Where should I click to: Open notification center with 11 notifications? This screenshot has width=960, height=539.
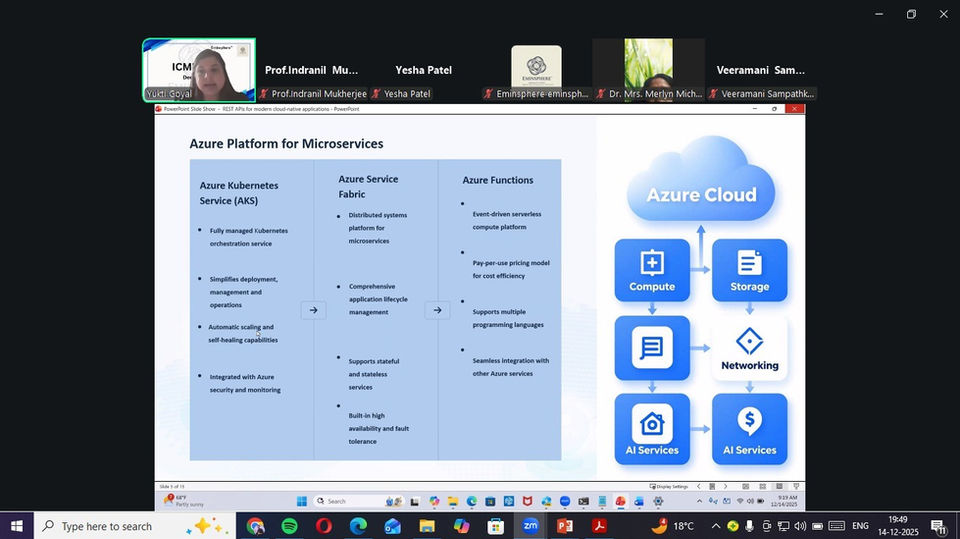[x=939, y=526]
